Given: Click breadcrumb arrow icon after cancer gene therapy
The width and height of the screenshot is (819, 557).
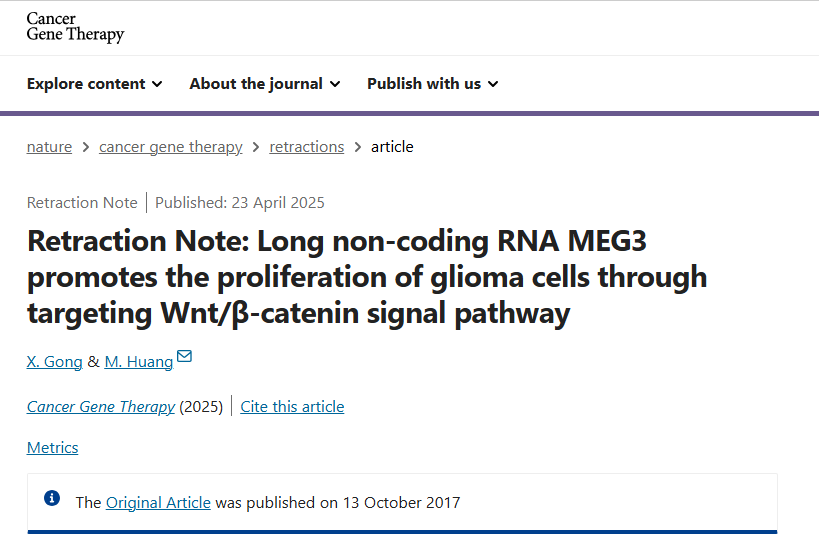Looking at the screenshot, I should pos(256,147).
